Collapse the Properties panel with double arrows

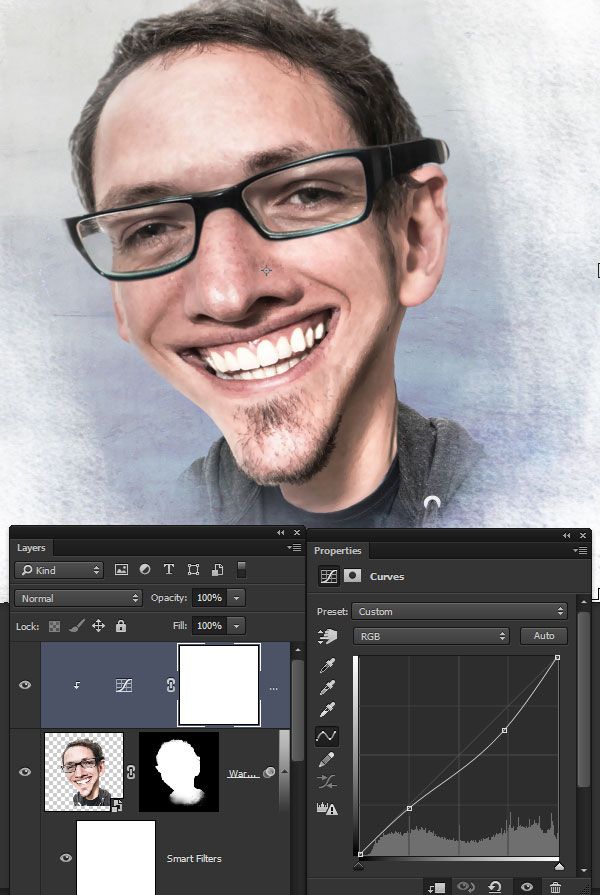566,535
